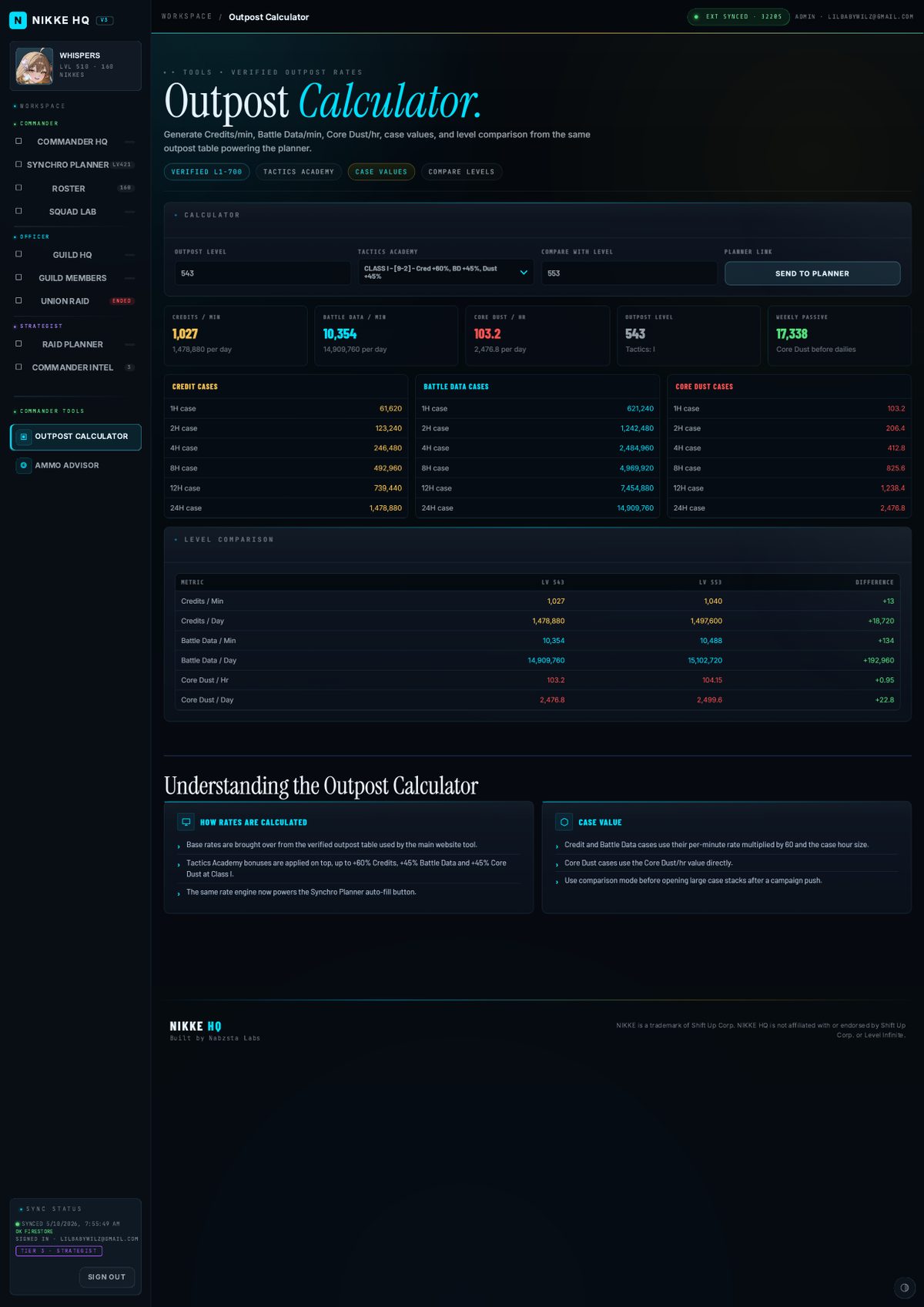The width and height of the screenshot is (924, 1307).
Task: Click the Synced timestamp in Sync Status
Action: [70, 1224]
